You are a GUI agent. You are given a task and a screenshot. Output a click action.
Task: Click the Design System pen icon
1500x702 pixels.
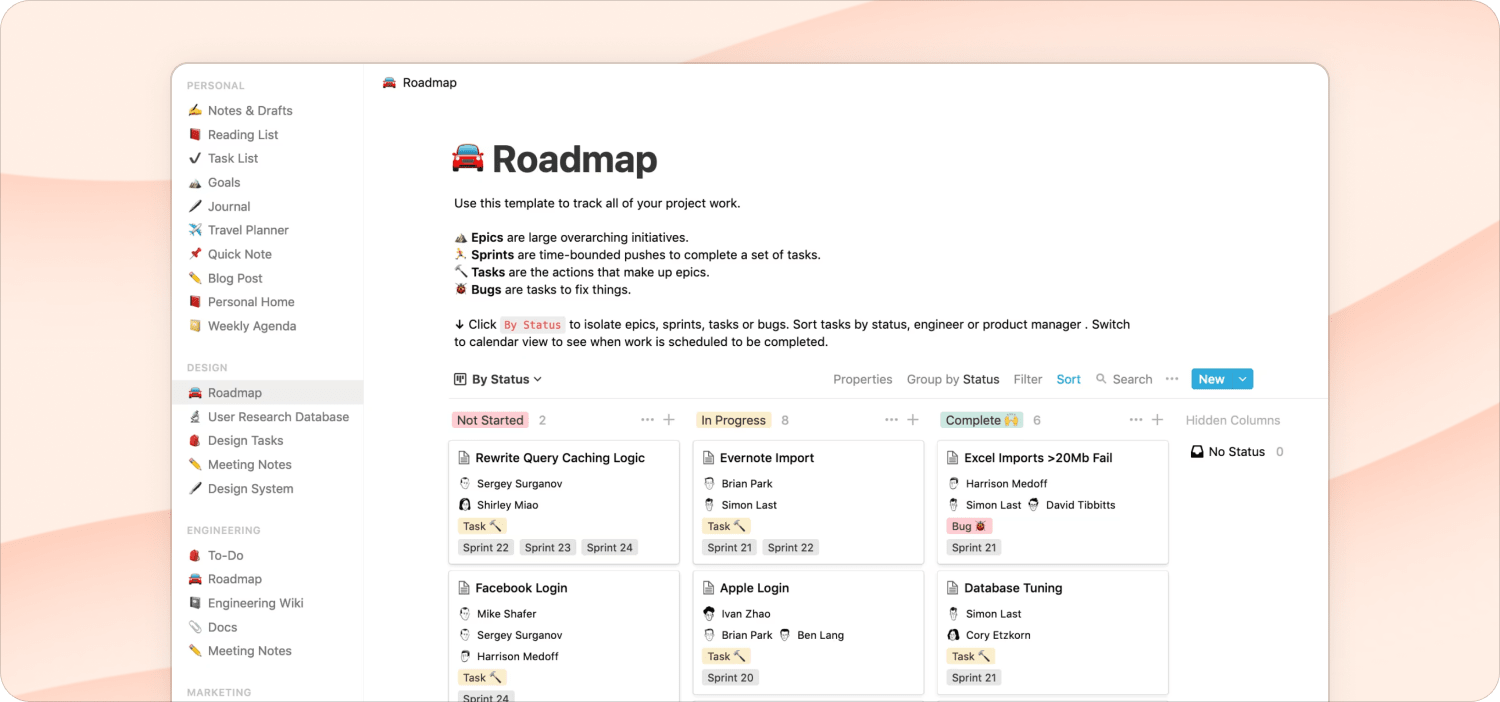click(195, 489)
